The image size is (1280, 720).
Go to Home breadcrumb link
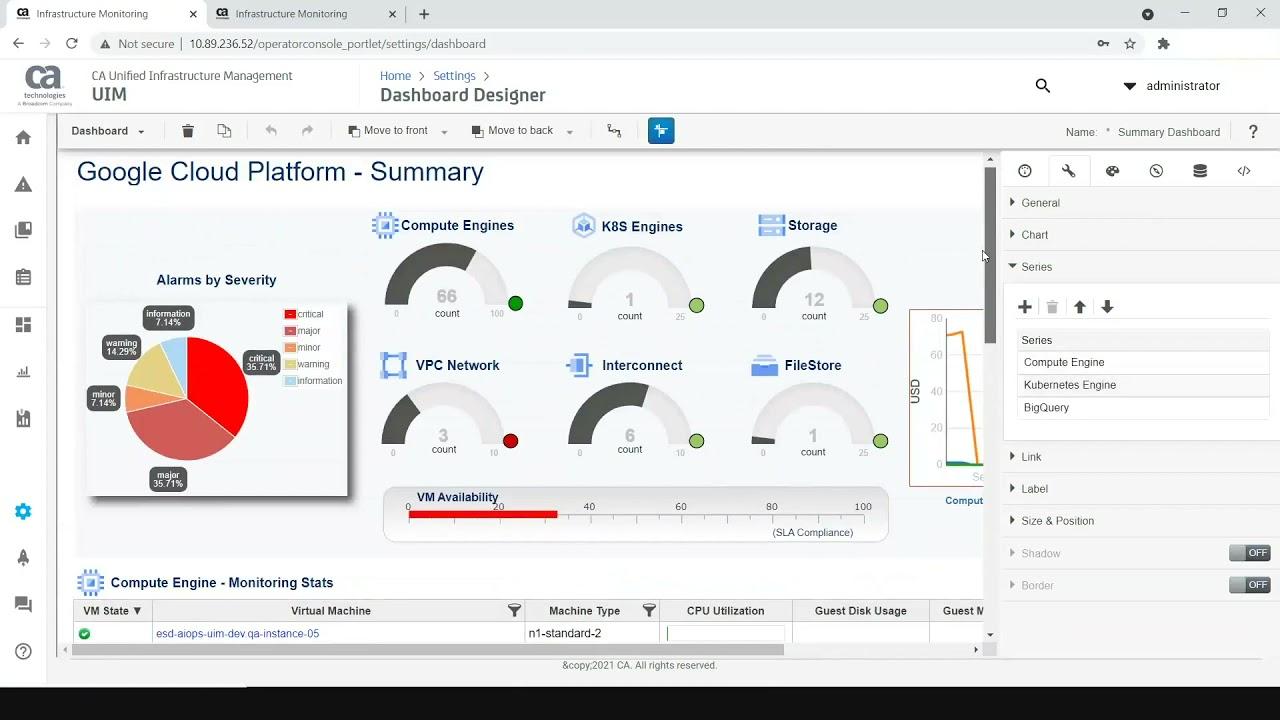pyautogui.click(x=395, y=76)
